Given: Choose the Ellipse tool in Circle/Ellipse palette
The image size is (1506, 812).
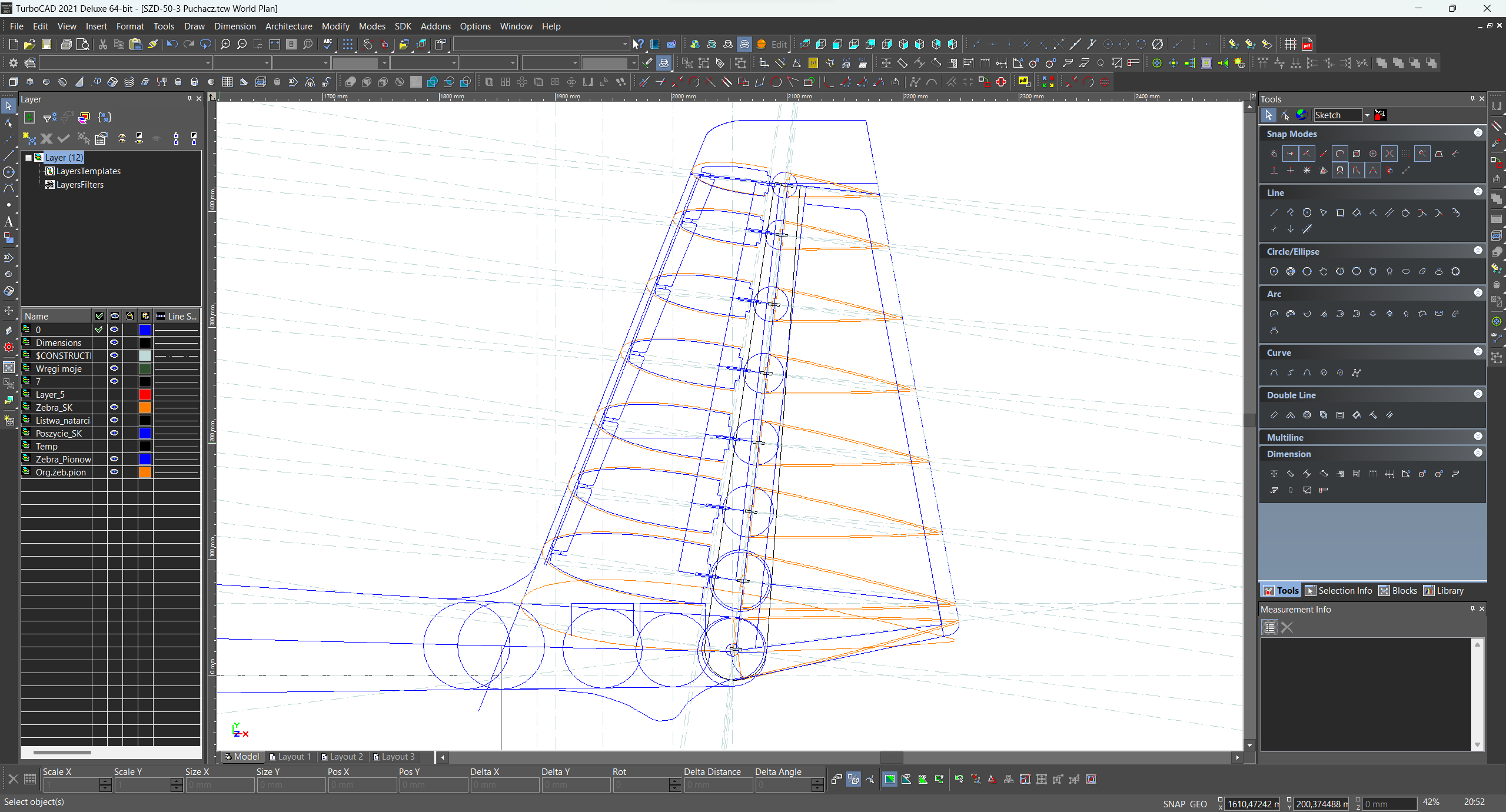Looking at the screenshot, I should [1406, 272].
